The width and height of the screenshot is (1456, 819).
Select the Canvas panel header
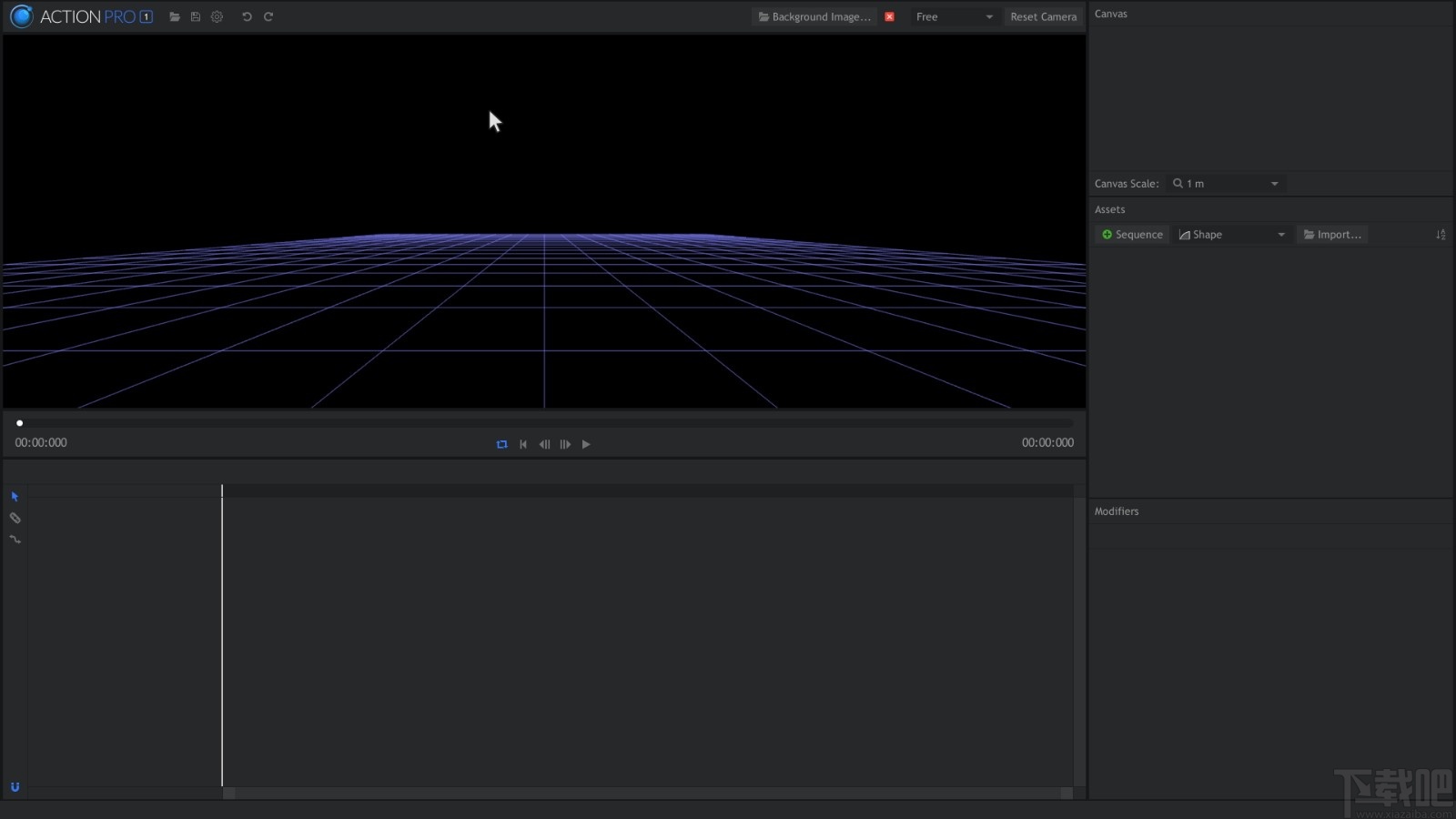click(1108, 14)
